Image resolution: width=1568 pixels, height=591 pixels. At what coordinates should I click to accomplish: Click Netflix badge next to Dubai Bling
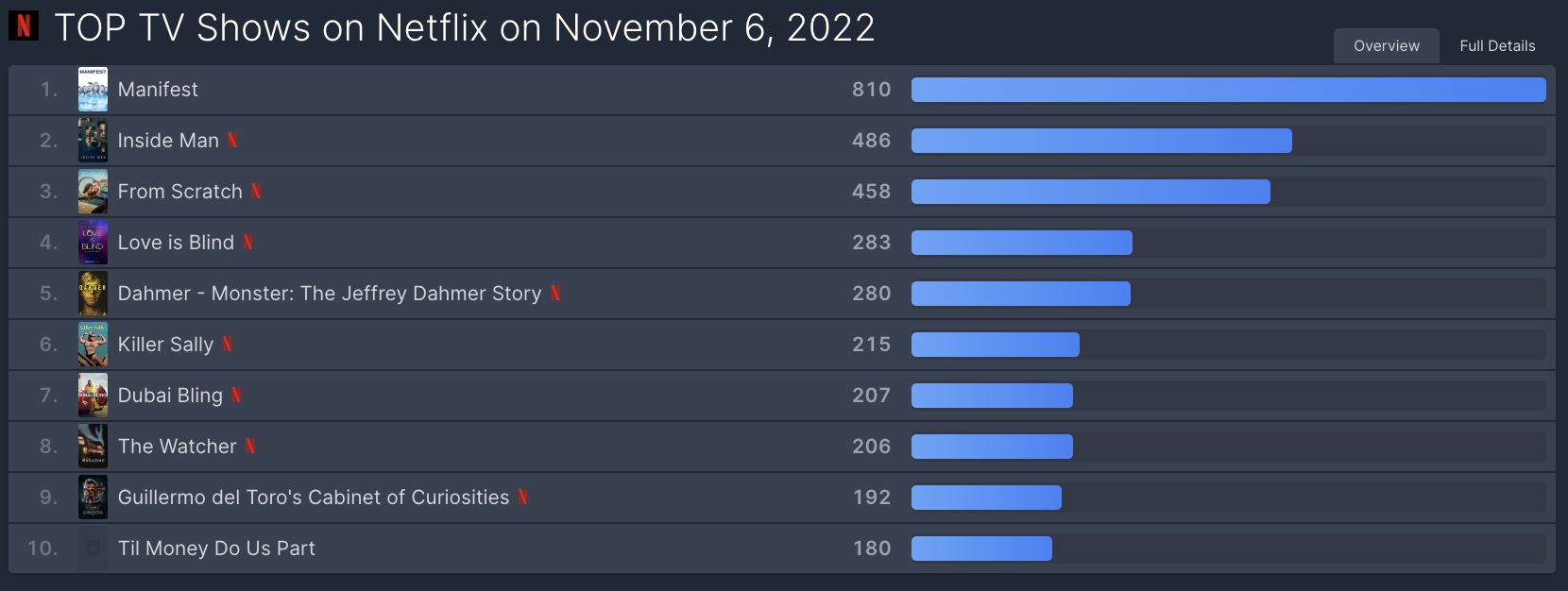[236, 396]
